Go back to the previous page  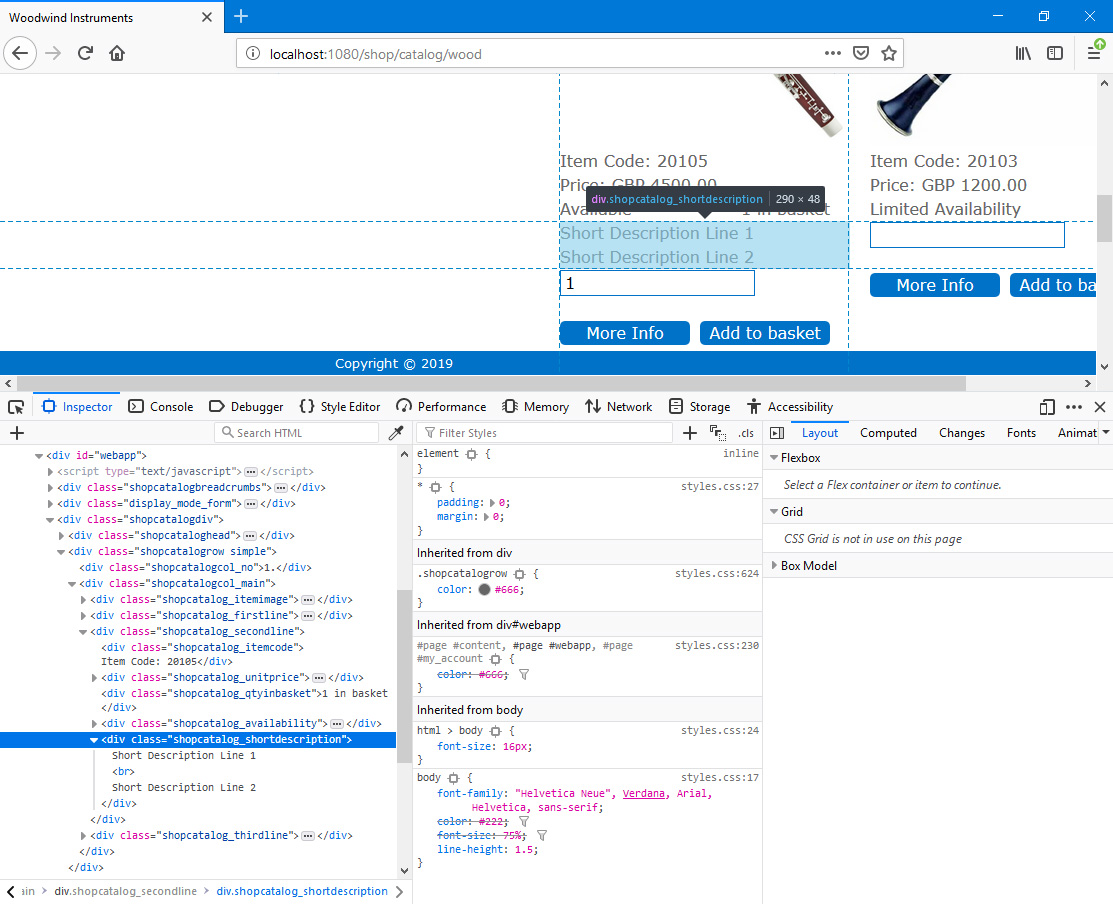pos(20,53)
